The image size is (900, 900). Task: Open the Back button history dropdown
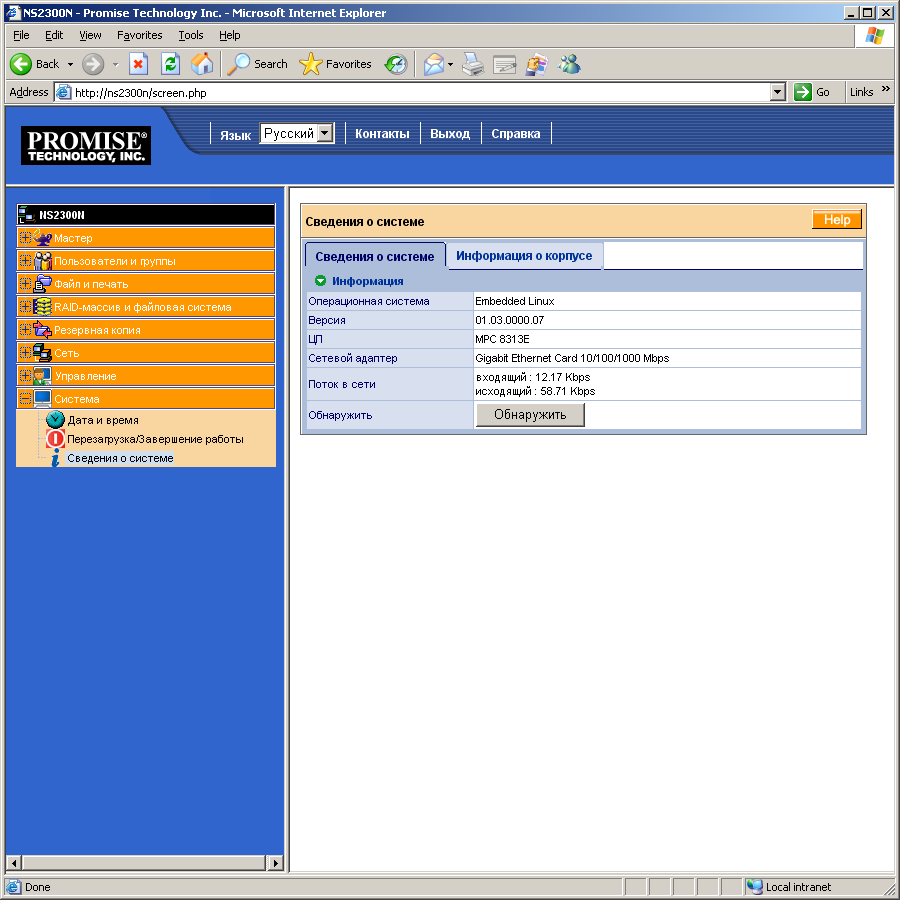click(x=70, y=64)
